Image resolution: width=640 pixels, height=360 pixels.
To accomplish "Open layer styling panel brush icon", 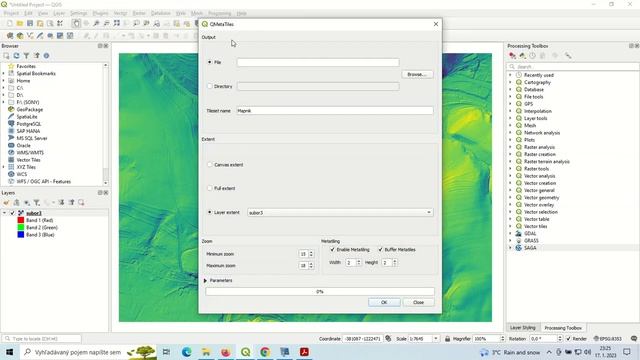I will coord(6,202).
